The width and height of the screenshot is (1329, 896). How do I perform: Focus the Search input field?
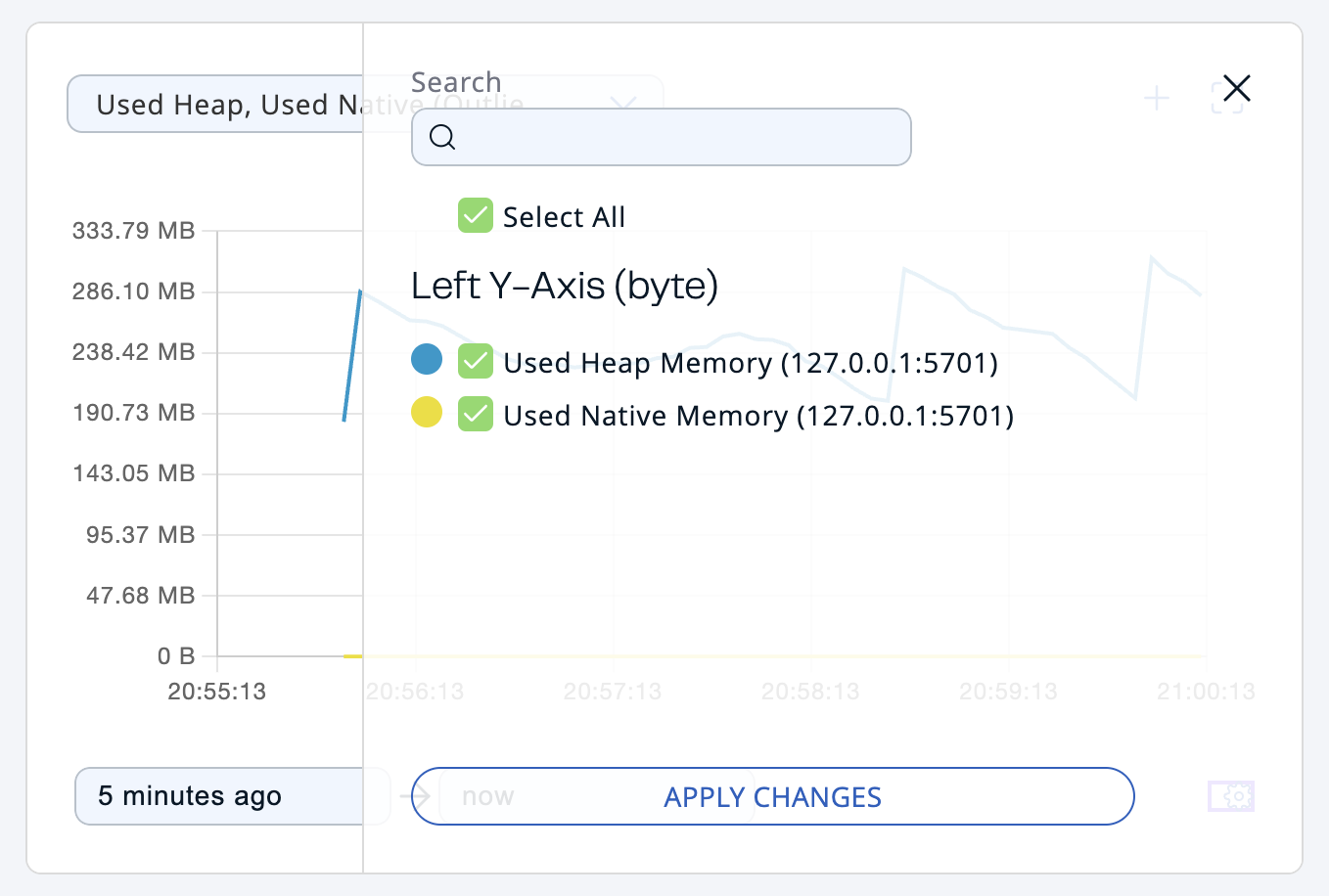[x=675, y=137]
